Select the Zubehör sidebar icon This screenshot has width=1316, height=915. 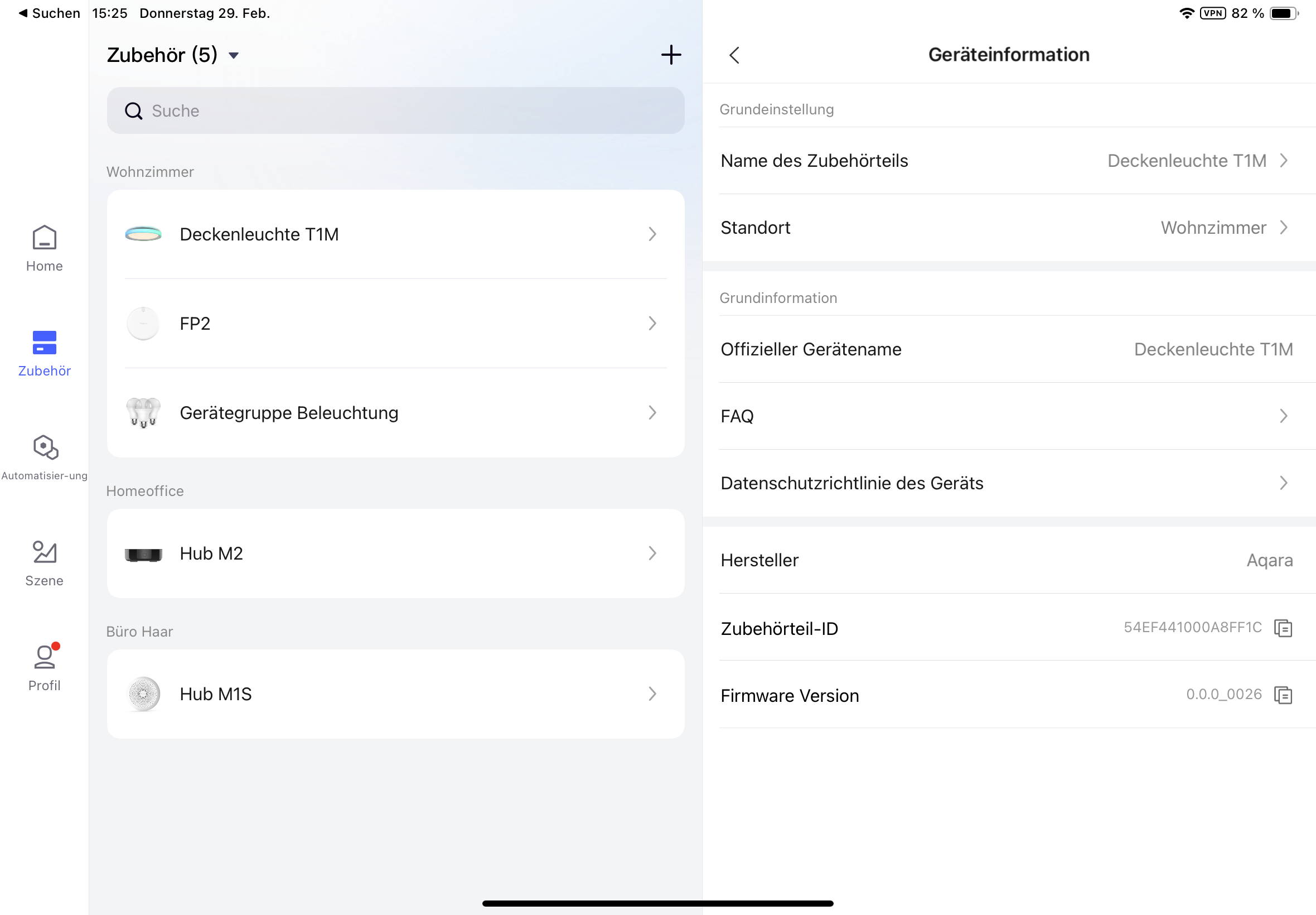coord(44,353)
